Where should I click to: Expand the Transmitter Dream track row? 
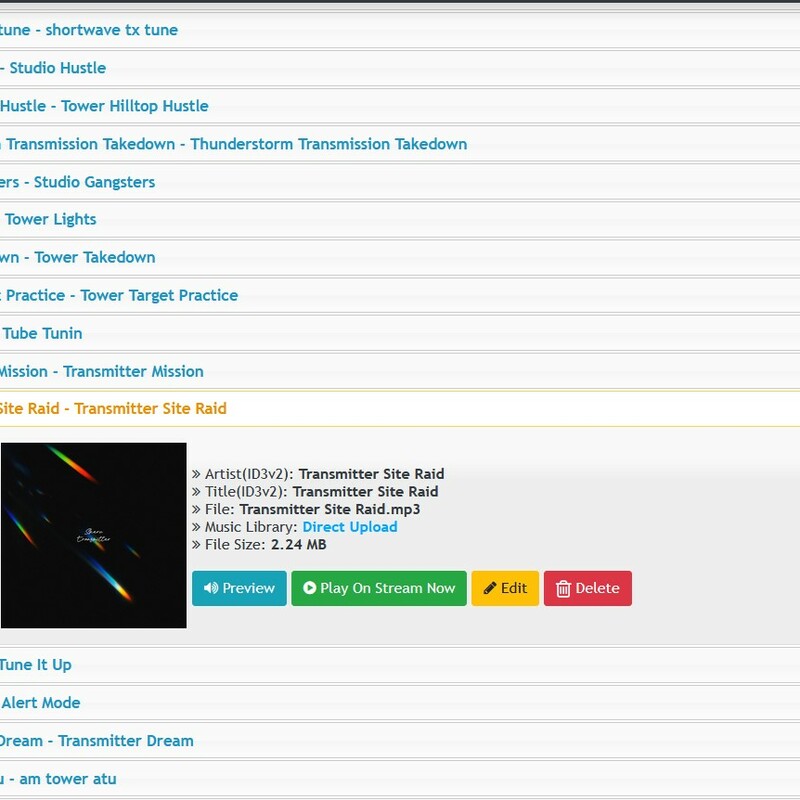[x=400, y=741]
